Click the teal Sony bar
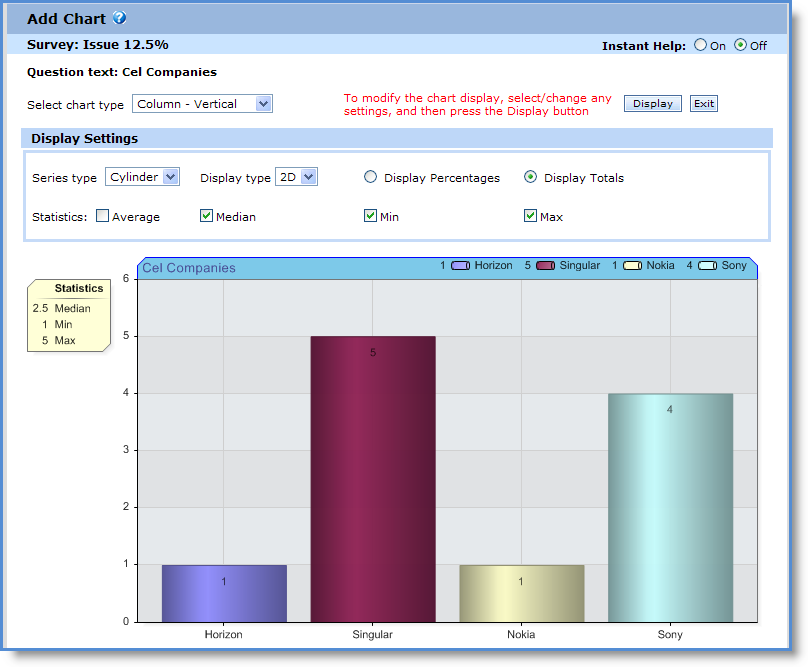 (x=670, y=508)
